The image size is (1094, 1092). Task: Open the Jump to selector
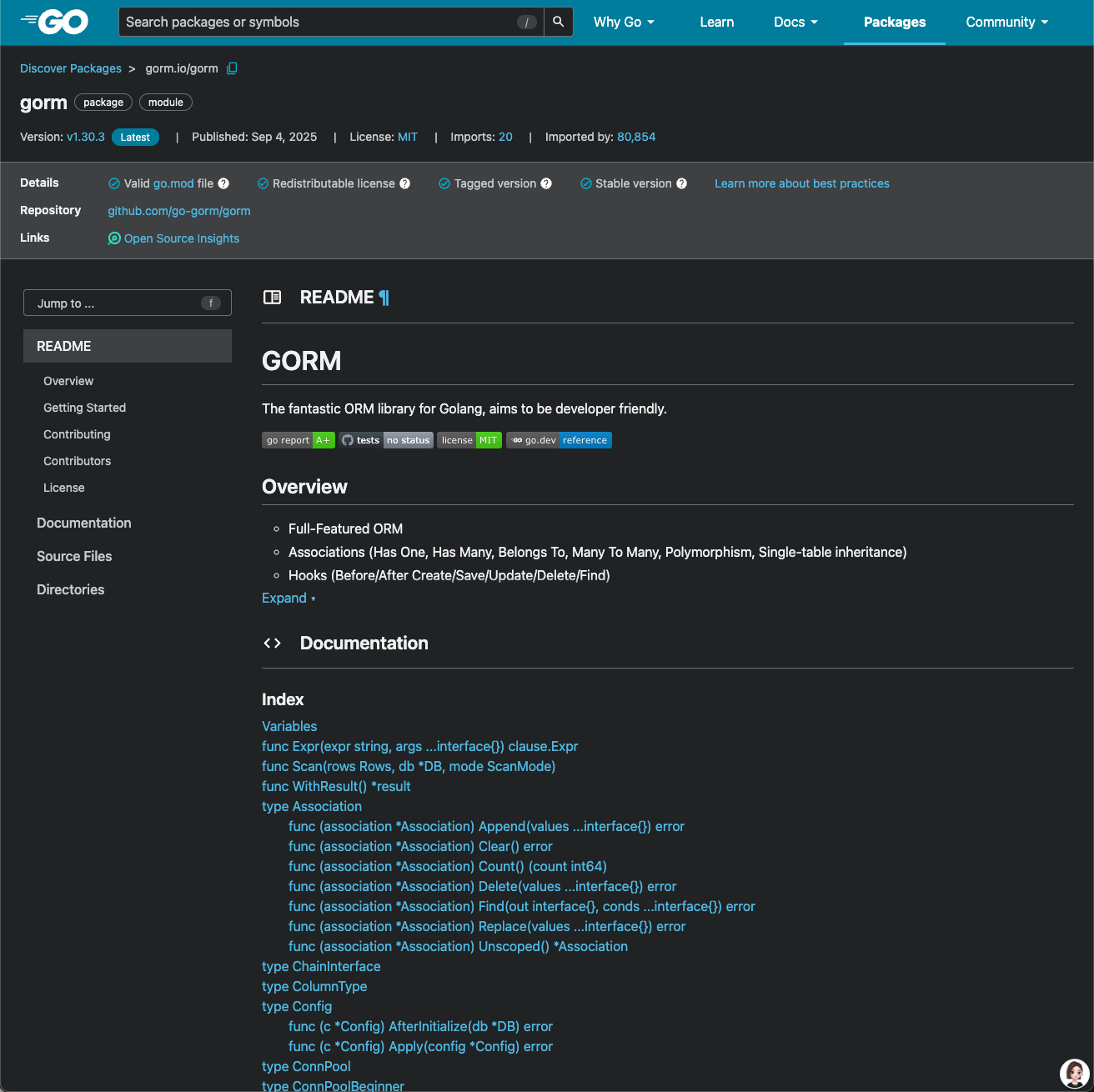pyautogui.click(x=128, y=303)
